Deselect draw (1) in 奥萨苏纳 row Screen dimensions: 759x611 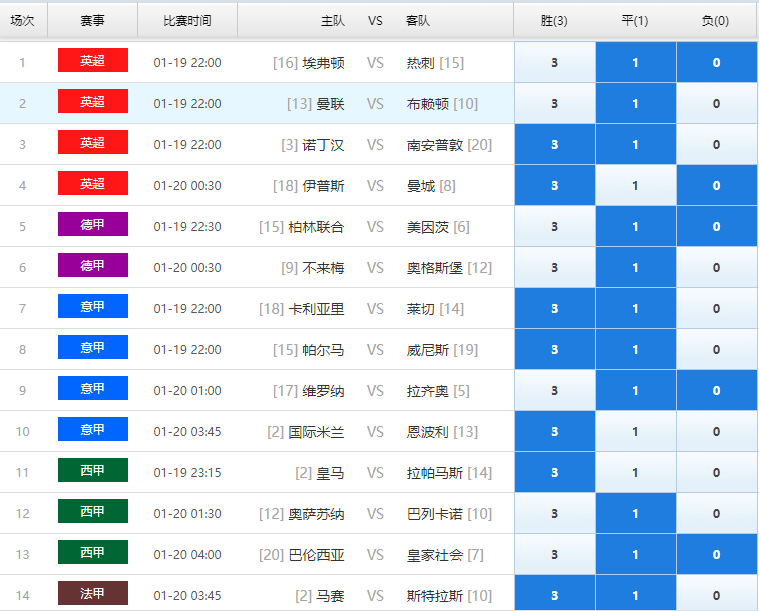coord(636,513)
